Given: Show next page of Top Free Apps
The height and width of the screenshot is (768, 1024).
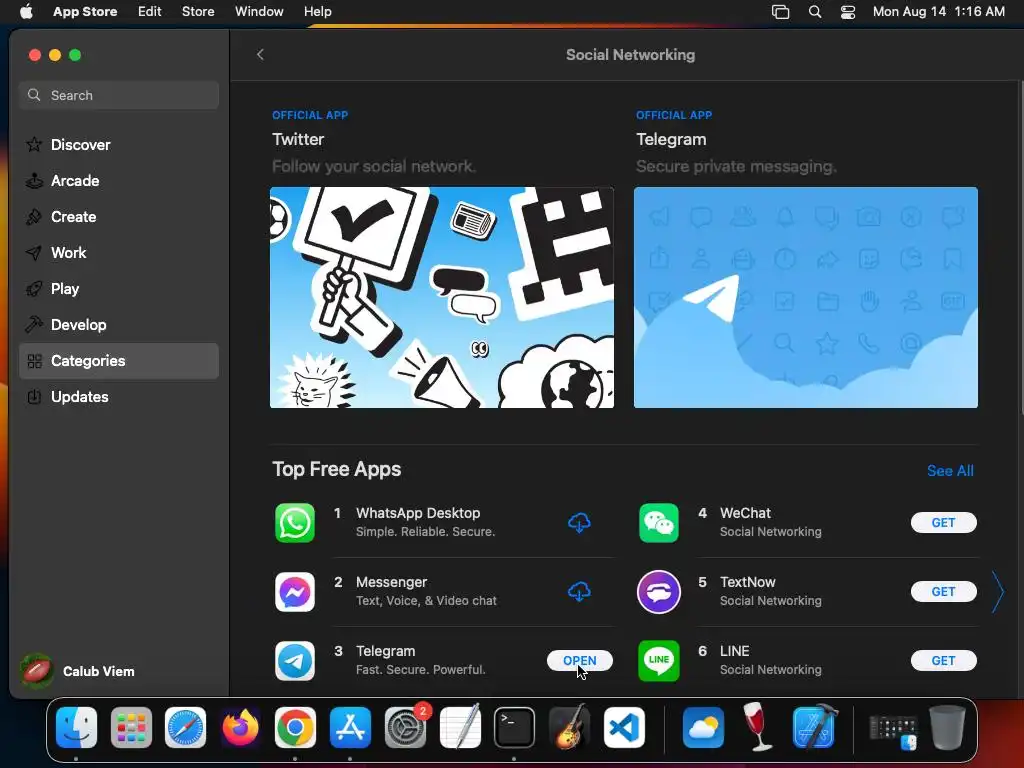Looking at the screenshot, I should coord(997,592).
